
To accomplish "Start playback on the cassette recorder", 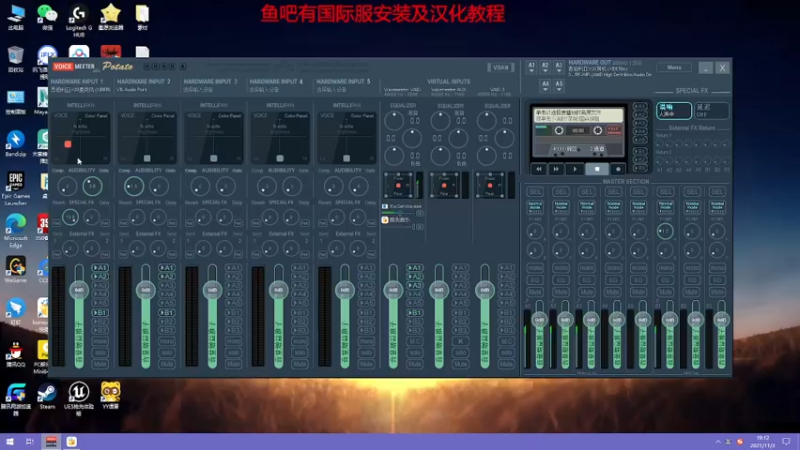I will (574, 169).
